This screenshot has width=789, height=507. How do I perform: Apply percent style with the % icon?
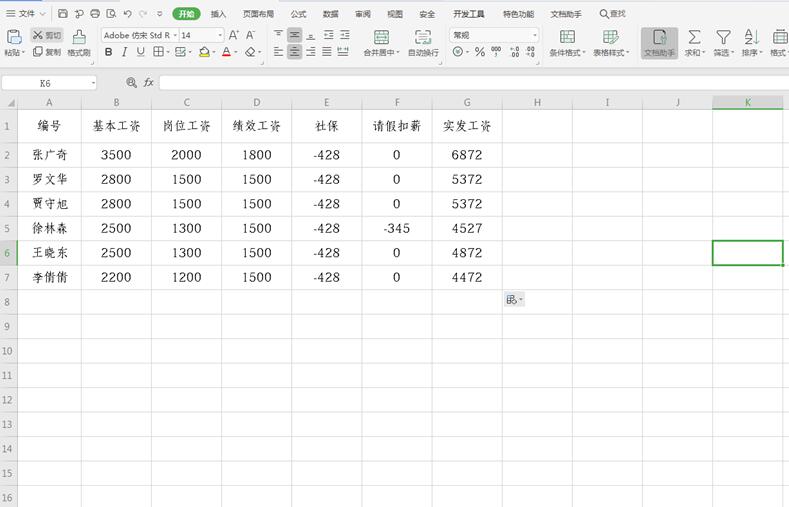pyautogui.click(x=480, y=52)
